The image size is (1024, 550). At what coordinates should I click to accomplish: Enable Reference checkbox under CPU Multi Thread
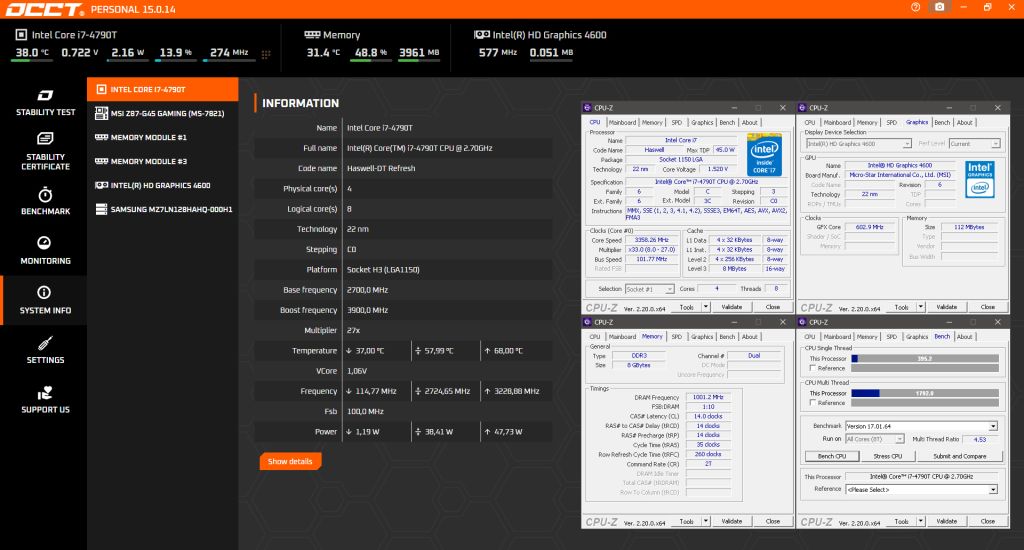click(812, 402)
